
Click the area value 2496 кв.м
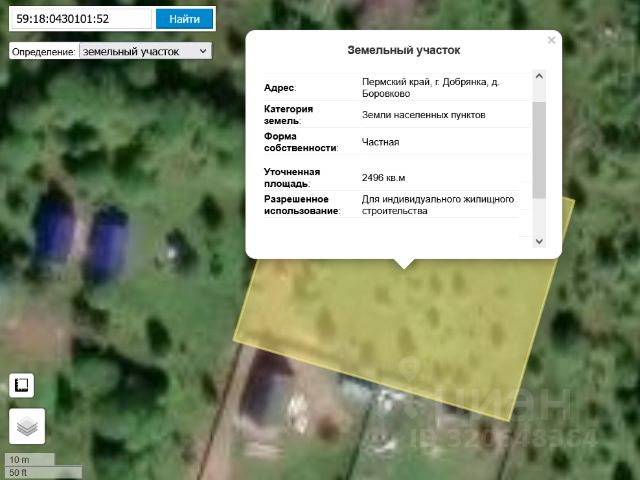coord(383,178)
